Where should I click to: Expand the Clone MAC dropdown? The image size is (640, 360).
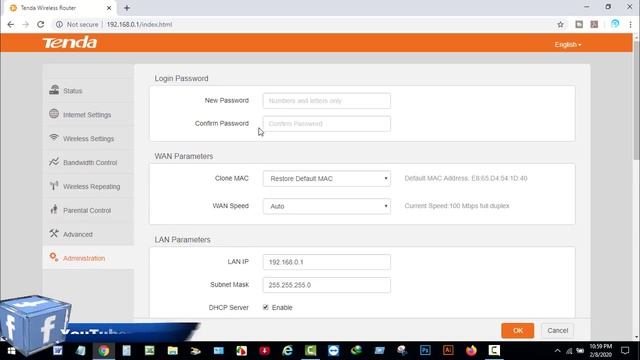tap(327, 178)
